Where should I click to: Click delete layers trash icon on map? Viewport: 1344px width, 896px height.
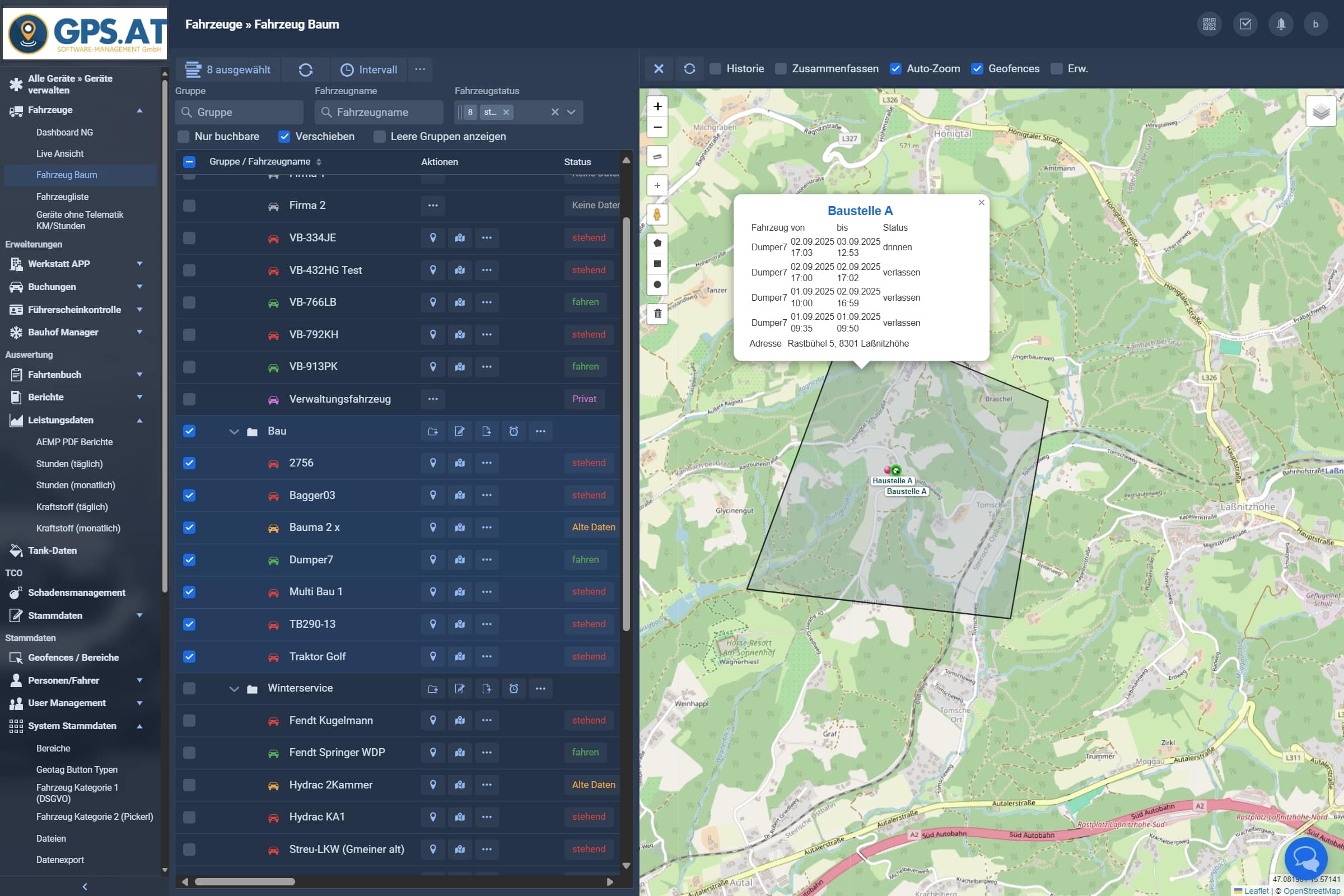(x=657, y=314)
